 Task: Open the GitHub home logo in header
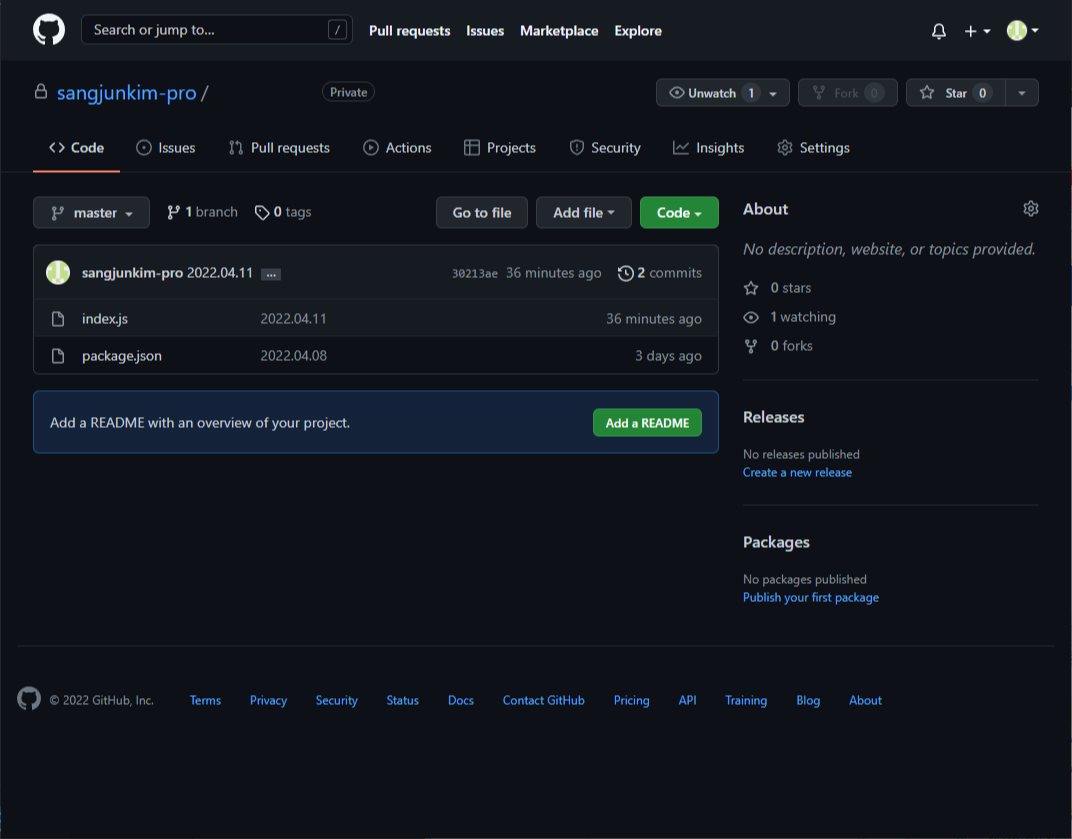(x=49, y=30)
